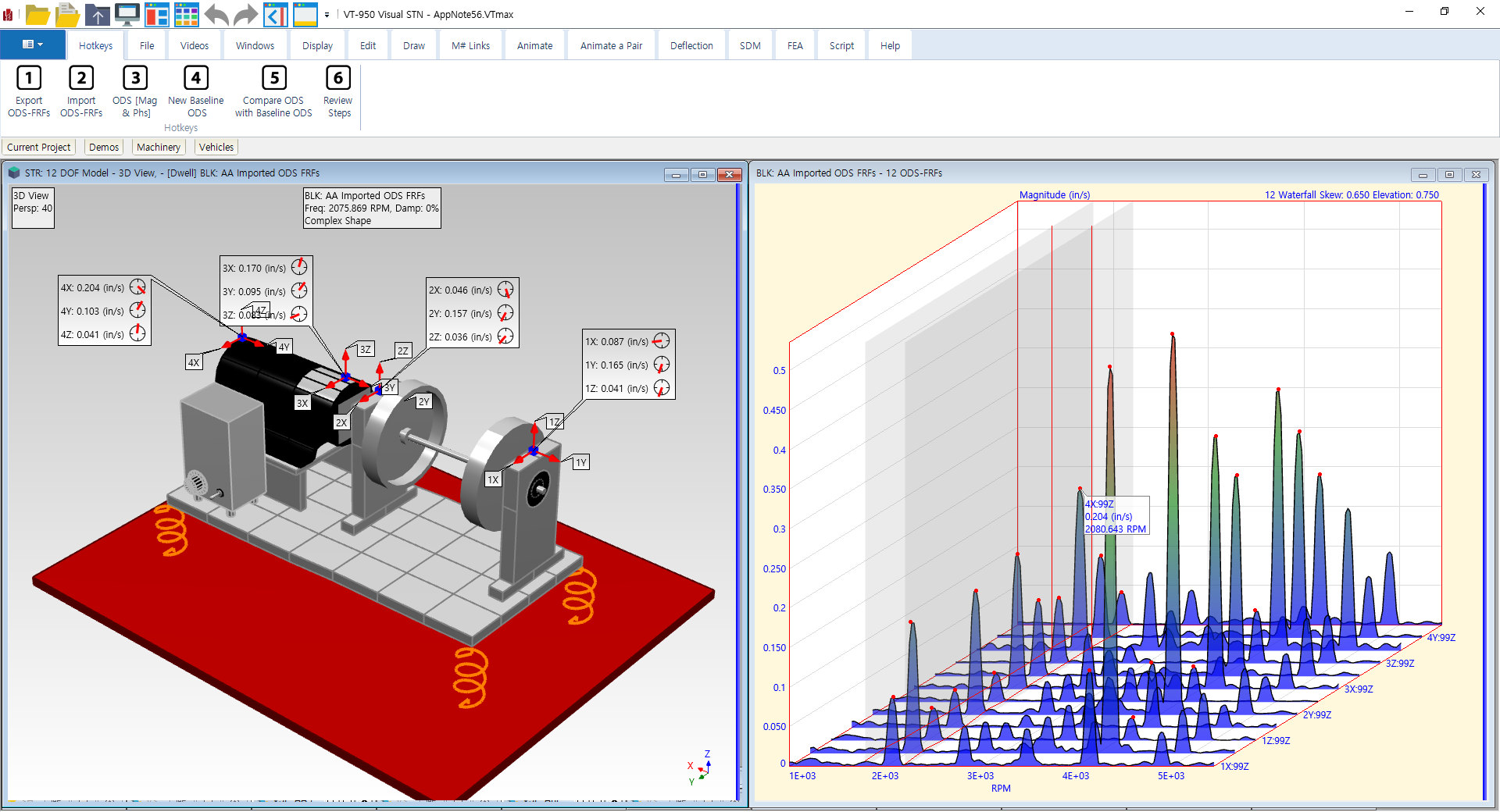
Task: Click the collapse-panel arrow window icon
Action: [276, 14]
